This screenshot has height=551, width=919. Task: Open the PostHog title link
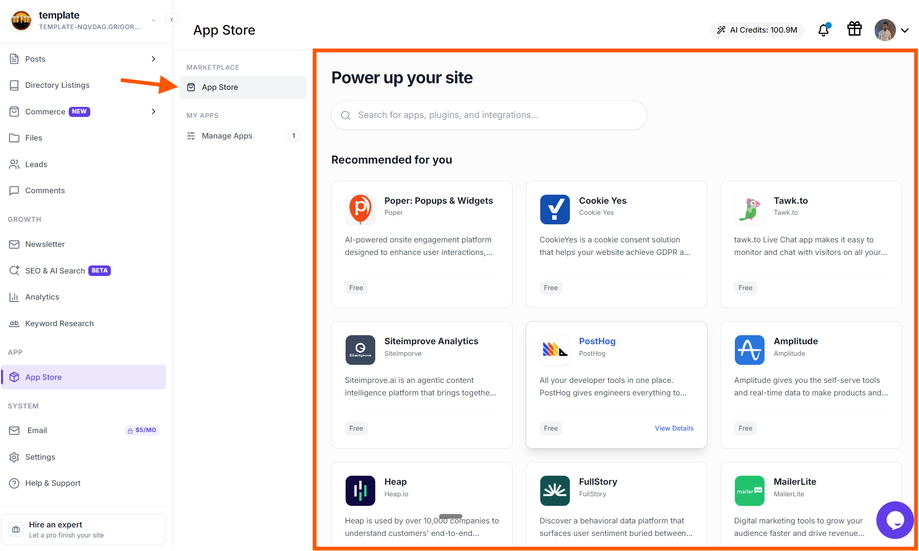597,341
